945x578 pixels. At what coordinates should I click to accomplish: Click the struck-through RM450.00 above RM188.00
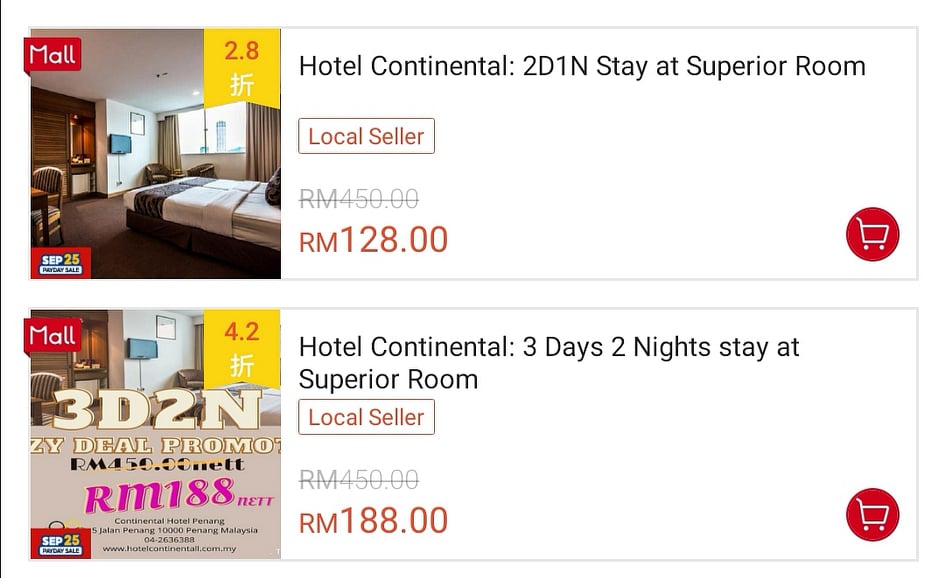pyautogui.click(x=359, y=480)
